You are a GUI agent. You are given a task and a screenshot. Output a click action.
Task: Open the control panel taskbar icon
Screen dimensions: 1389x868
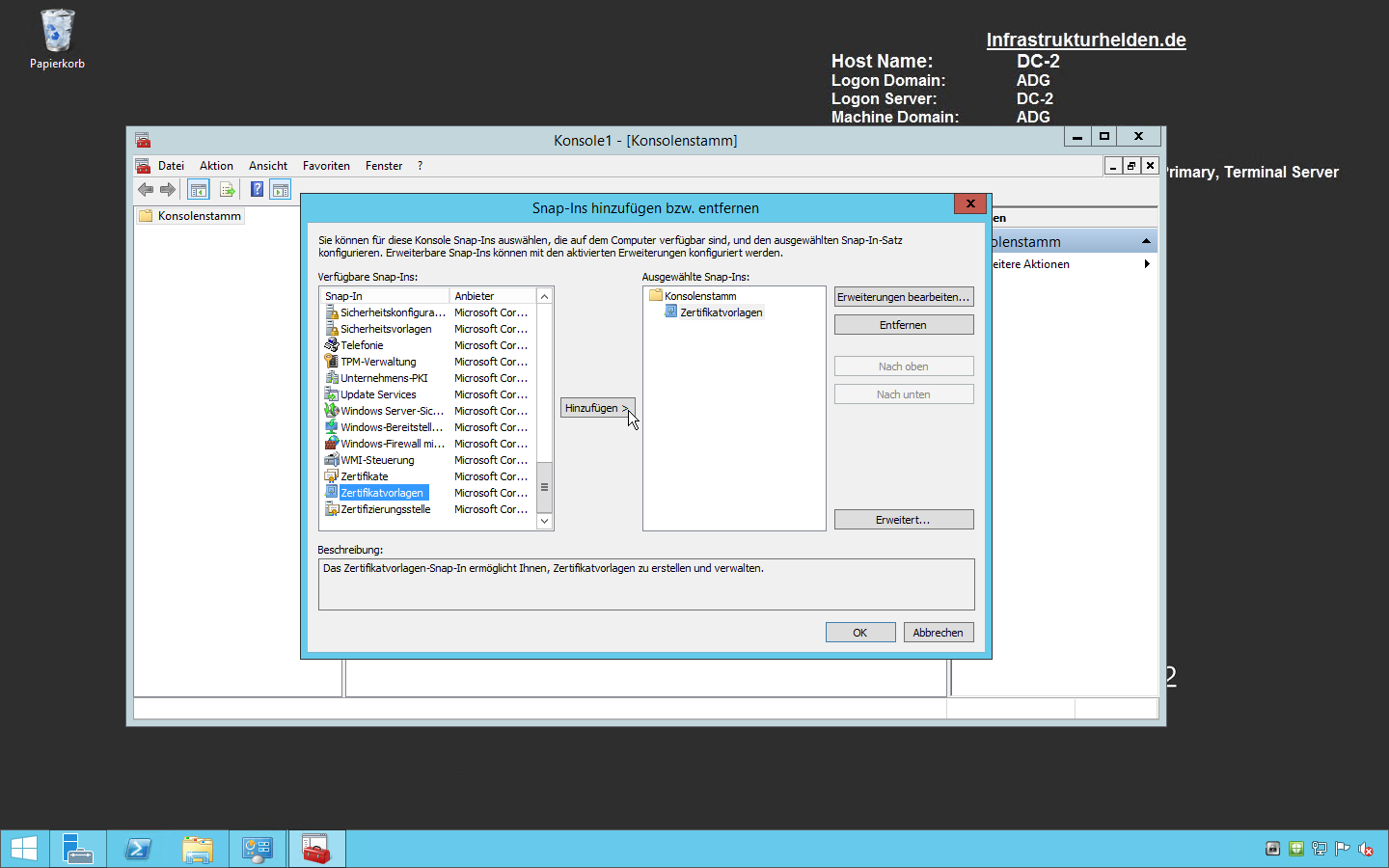click(258, 849)
